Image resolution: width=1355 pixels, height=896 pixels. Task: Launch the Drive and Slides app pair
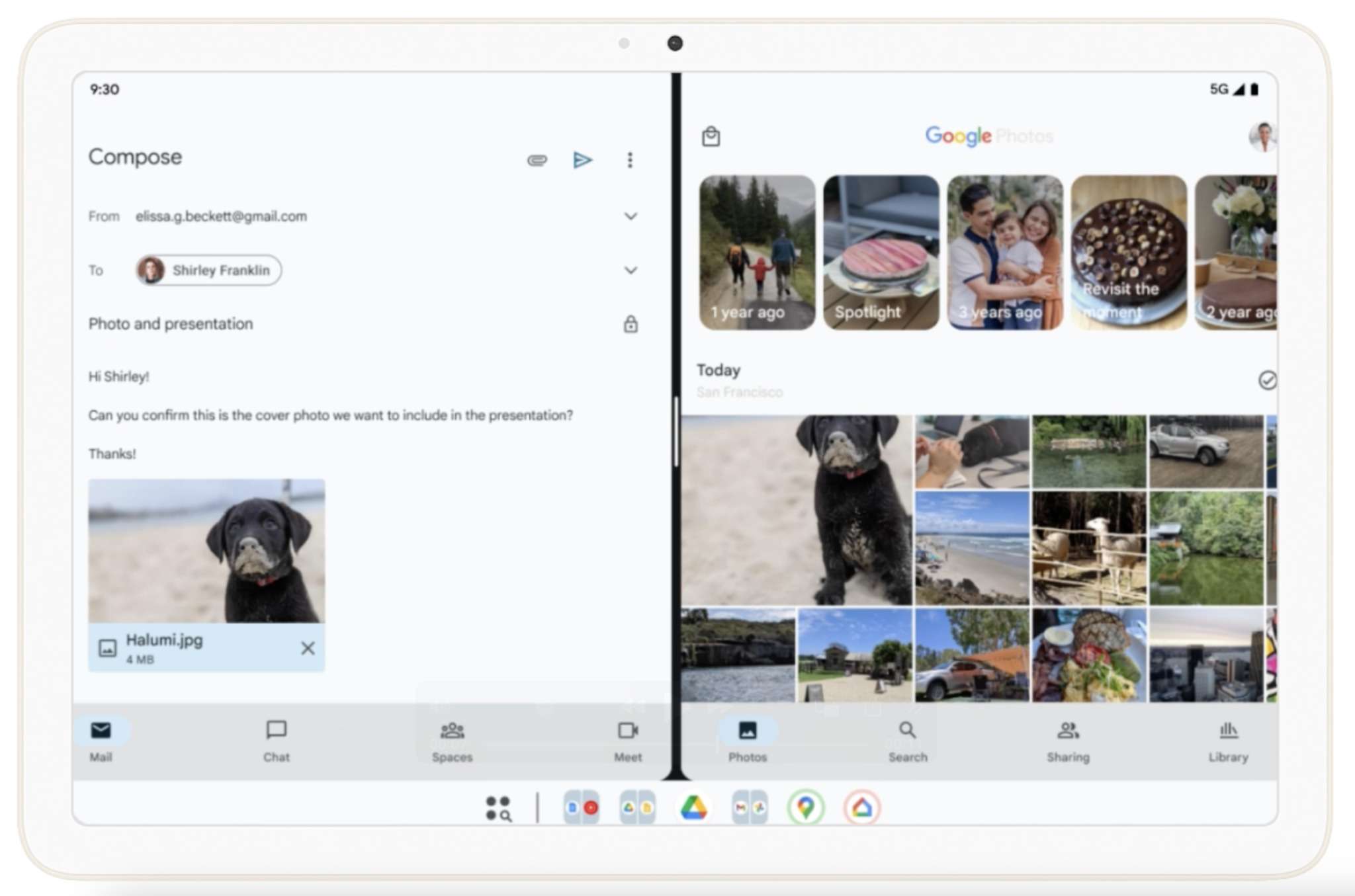[638, 807]
